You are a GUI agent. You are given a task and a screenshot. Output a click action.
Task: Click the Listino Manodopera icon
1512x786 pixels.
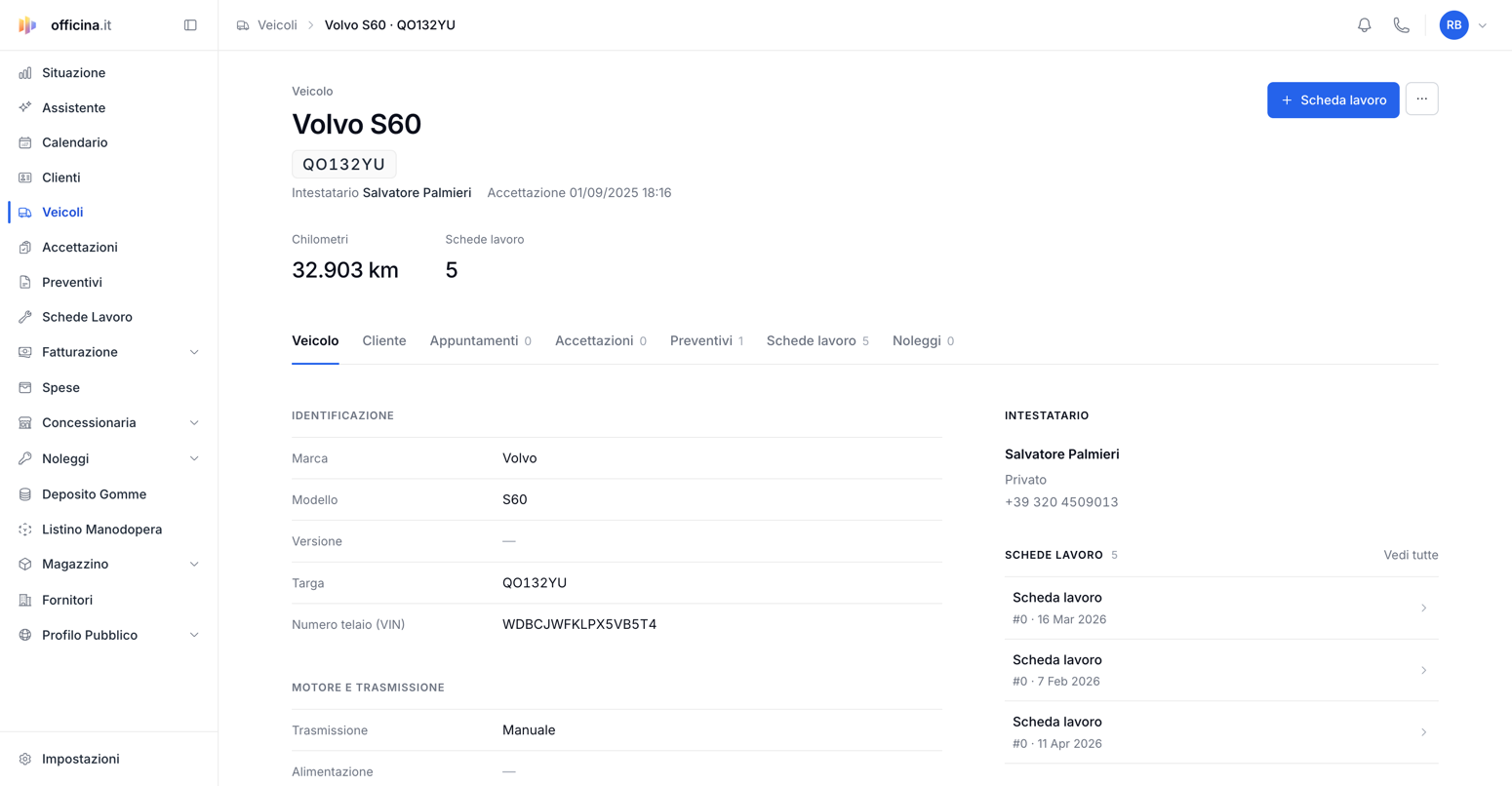25,530
